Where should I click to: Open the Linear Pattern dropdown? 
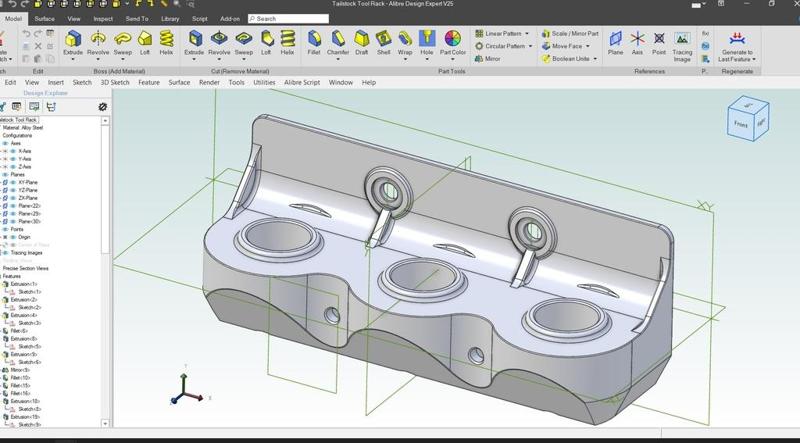[x=528, y=33]
